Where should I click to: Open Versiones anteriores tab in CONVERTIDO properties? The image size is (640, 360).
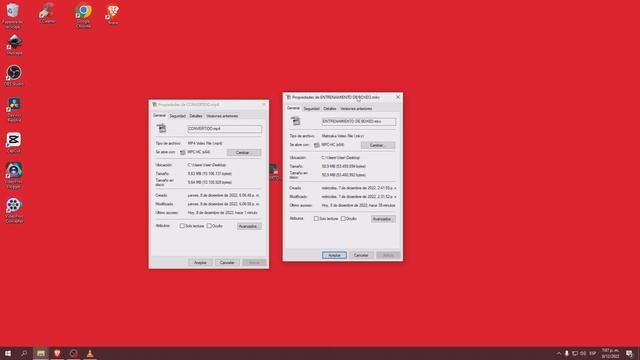click(x=222, y=116)
